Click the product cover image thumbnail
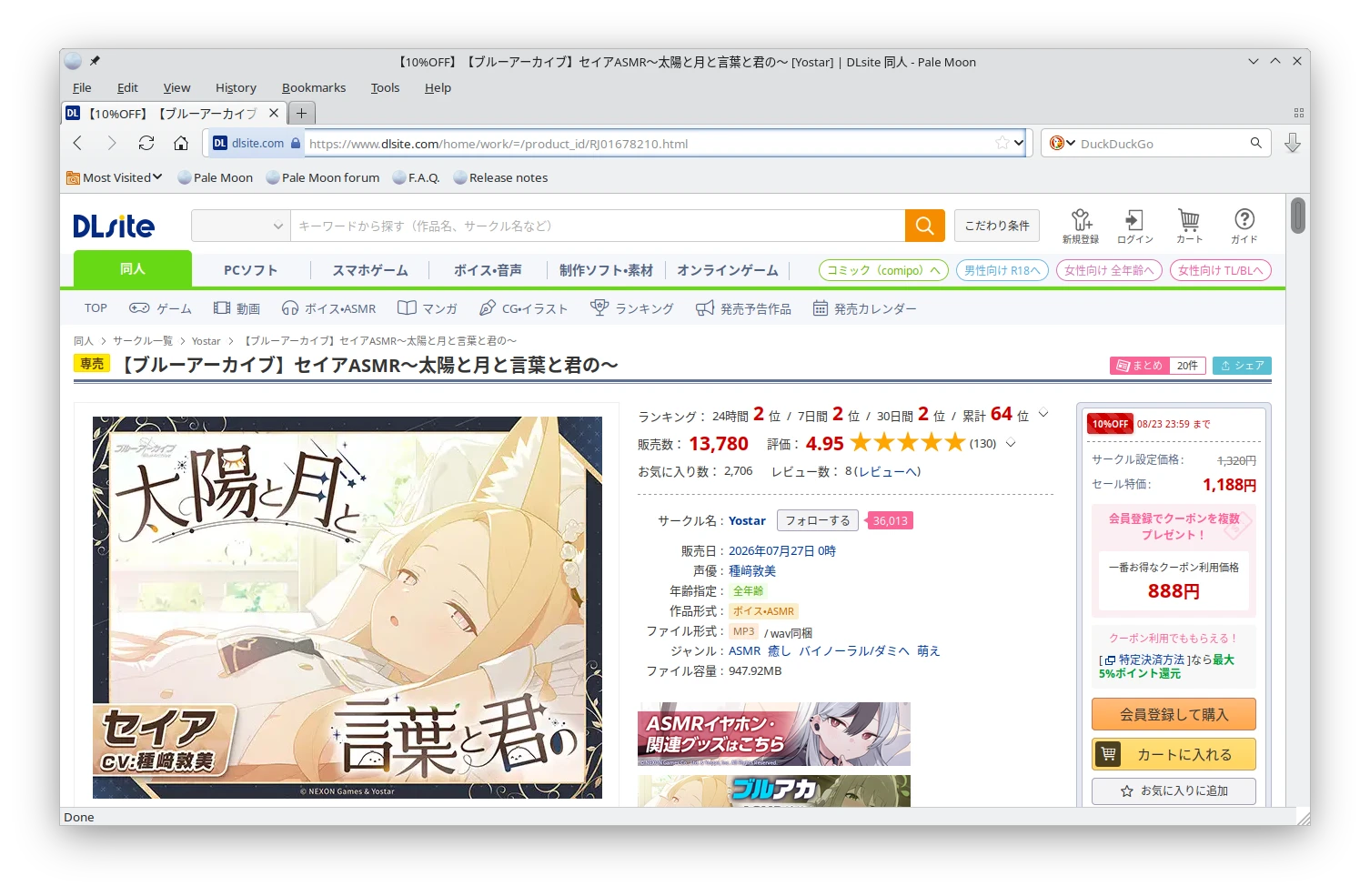Image resolution: width=1370 pixels, height=896 pixels. pos(348,608)
